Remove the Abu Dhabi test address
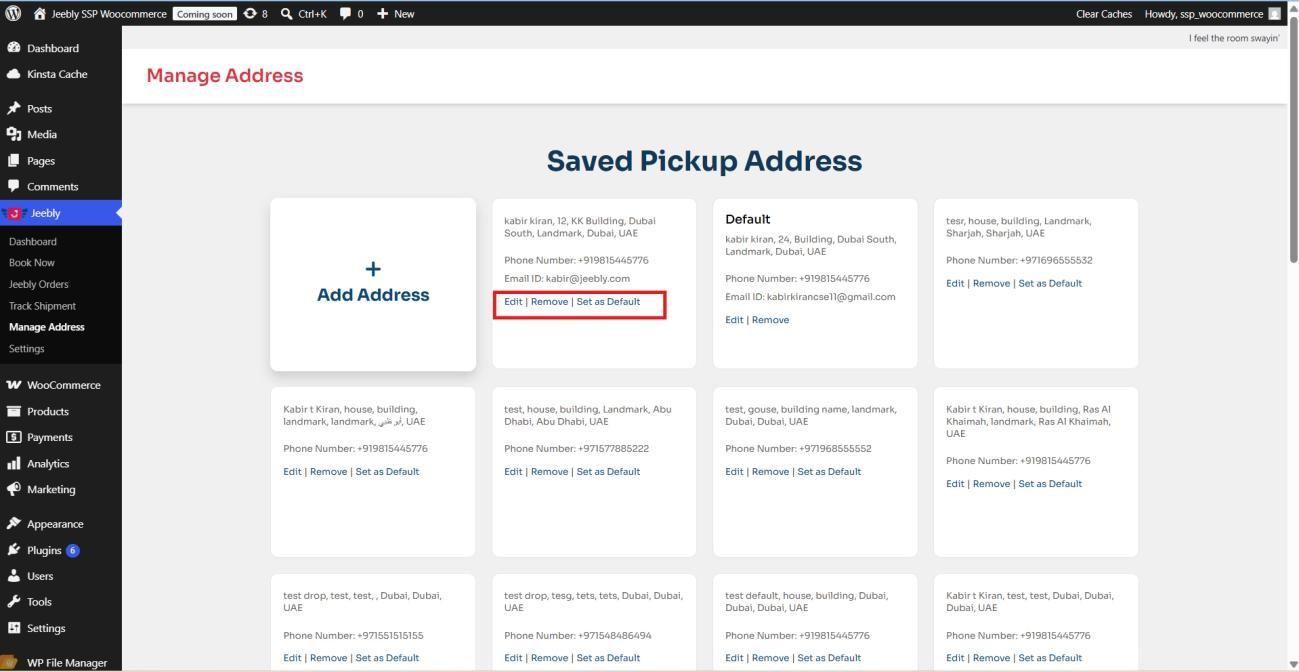 (x=549, y=472)
